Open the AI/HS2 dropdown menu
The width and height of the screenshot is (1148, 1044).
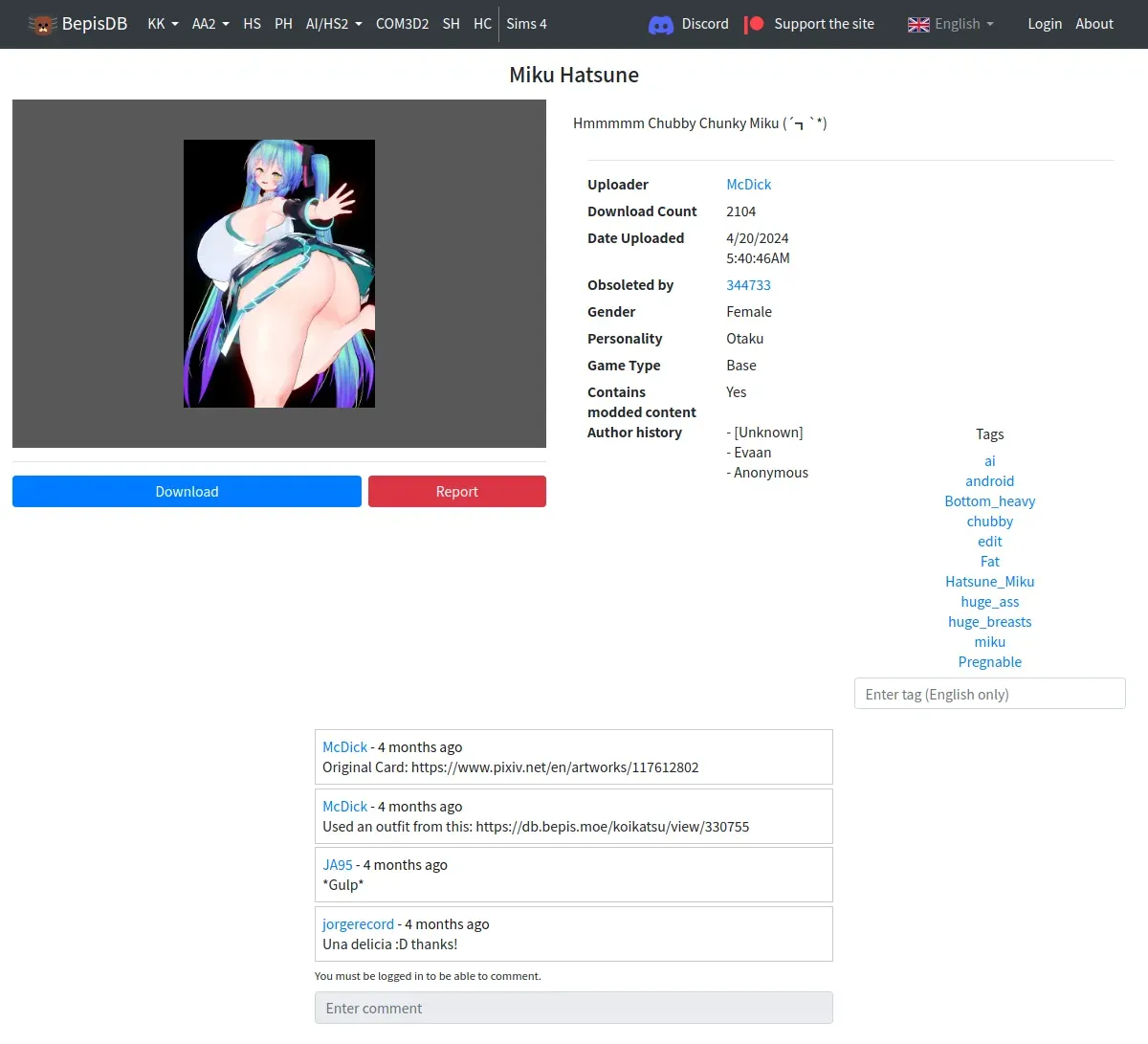point(334,24)
